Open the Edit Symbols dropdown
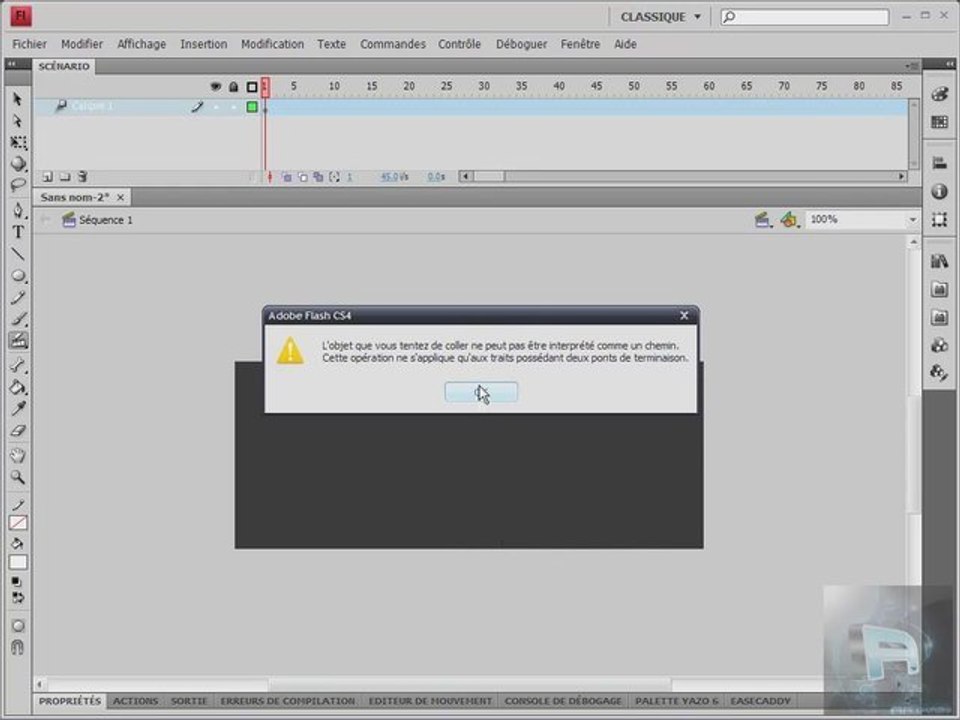 (x=790, y=220)
